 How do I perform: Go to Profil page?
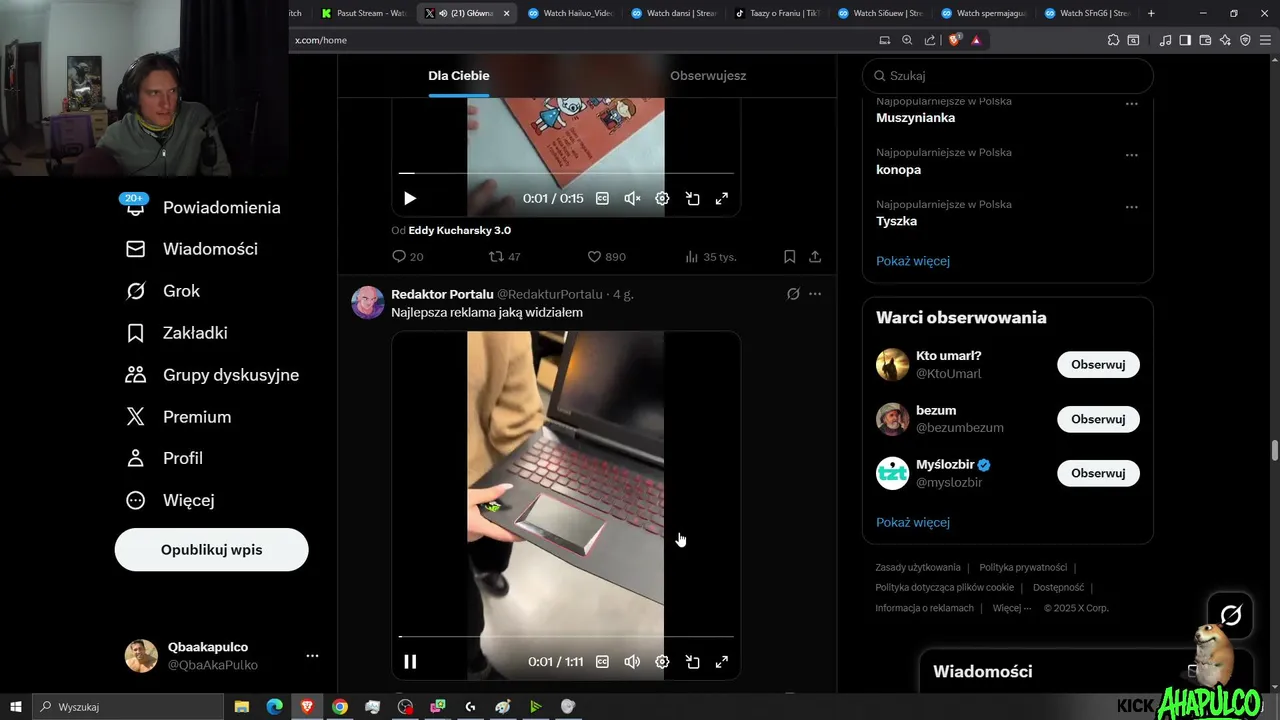[164, 458]
